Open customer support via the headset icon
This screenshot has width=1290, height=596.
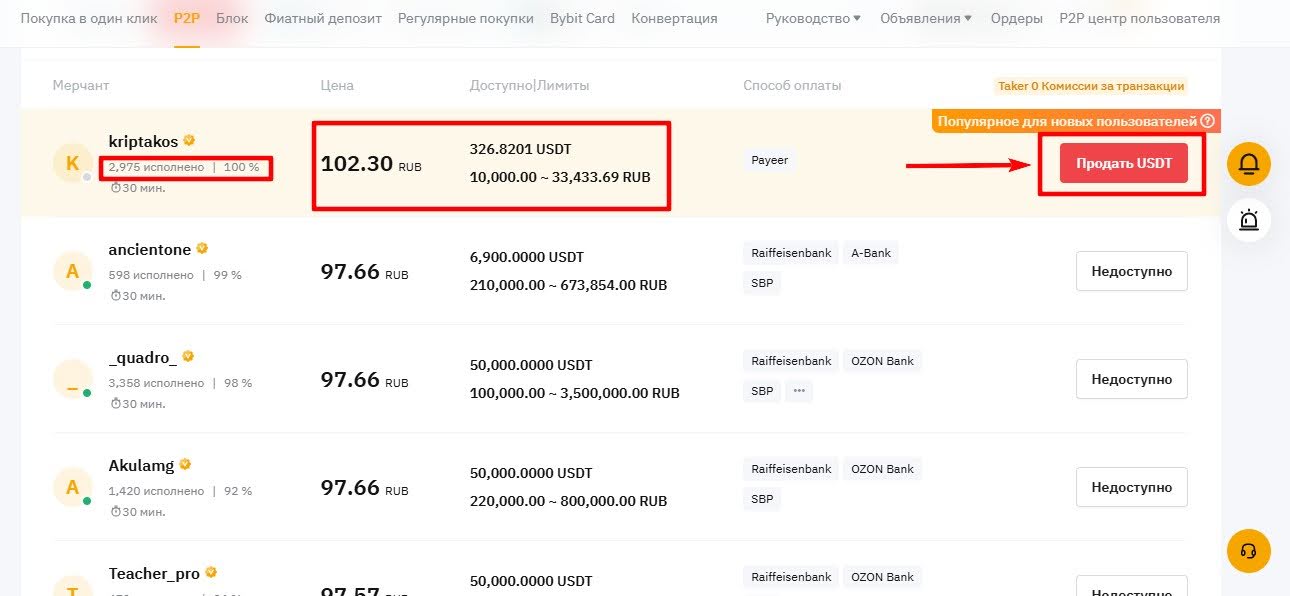tap(1248, 550)
